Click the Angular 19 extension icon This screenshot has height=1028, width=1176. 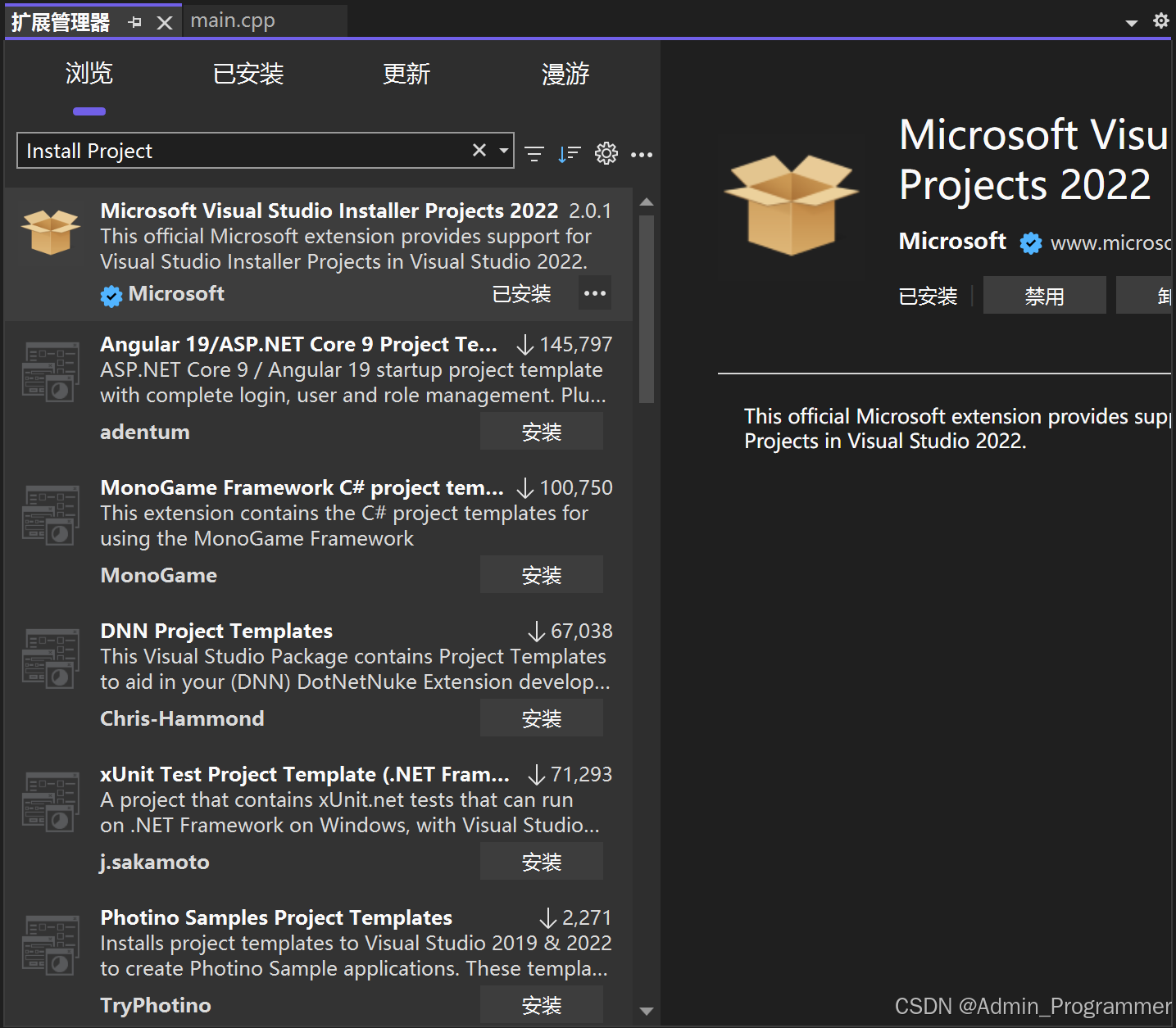coord(51,372)
